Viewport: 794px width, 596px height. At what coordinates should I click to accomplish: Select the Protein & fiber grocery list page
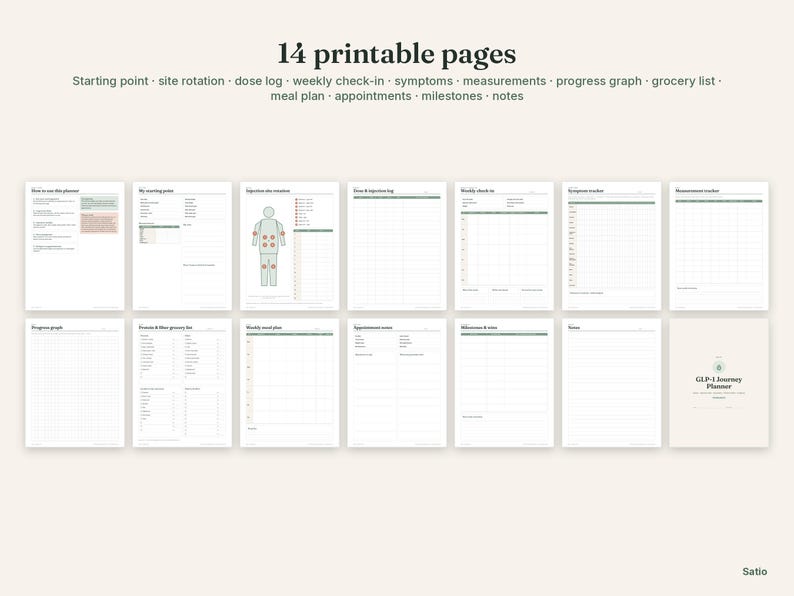(182, 383)
